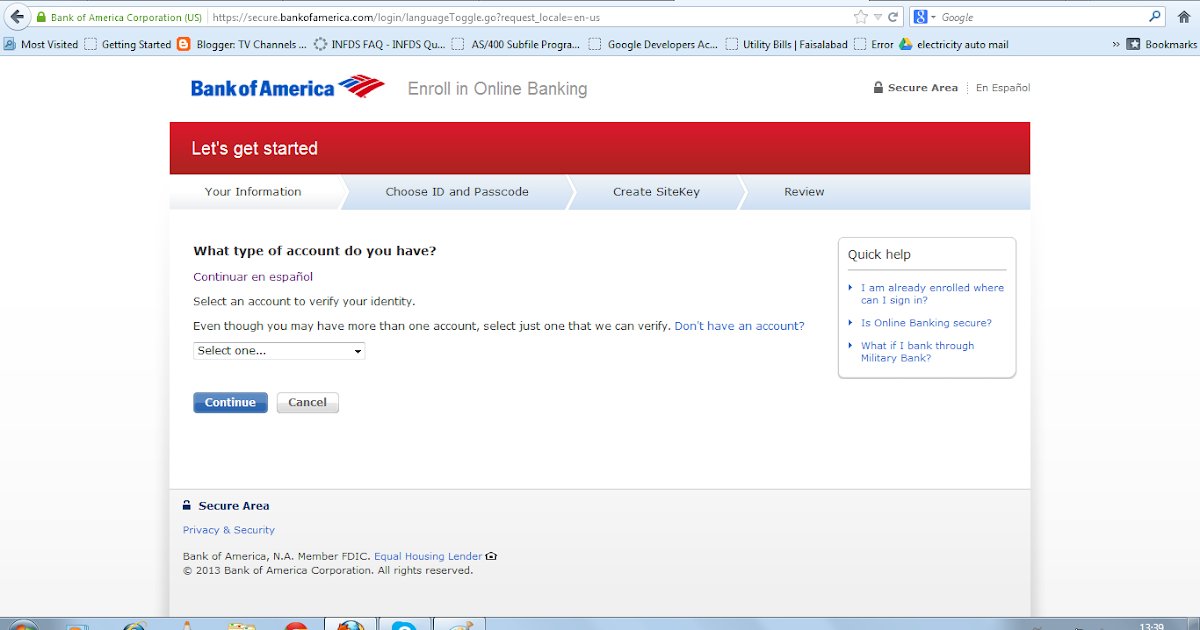
Task: Bookmark this page with the star icon
Action: (861, 17)
